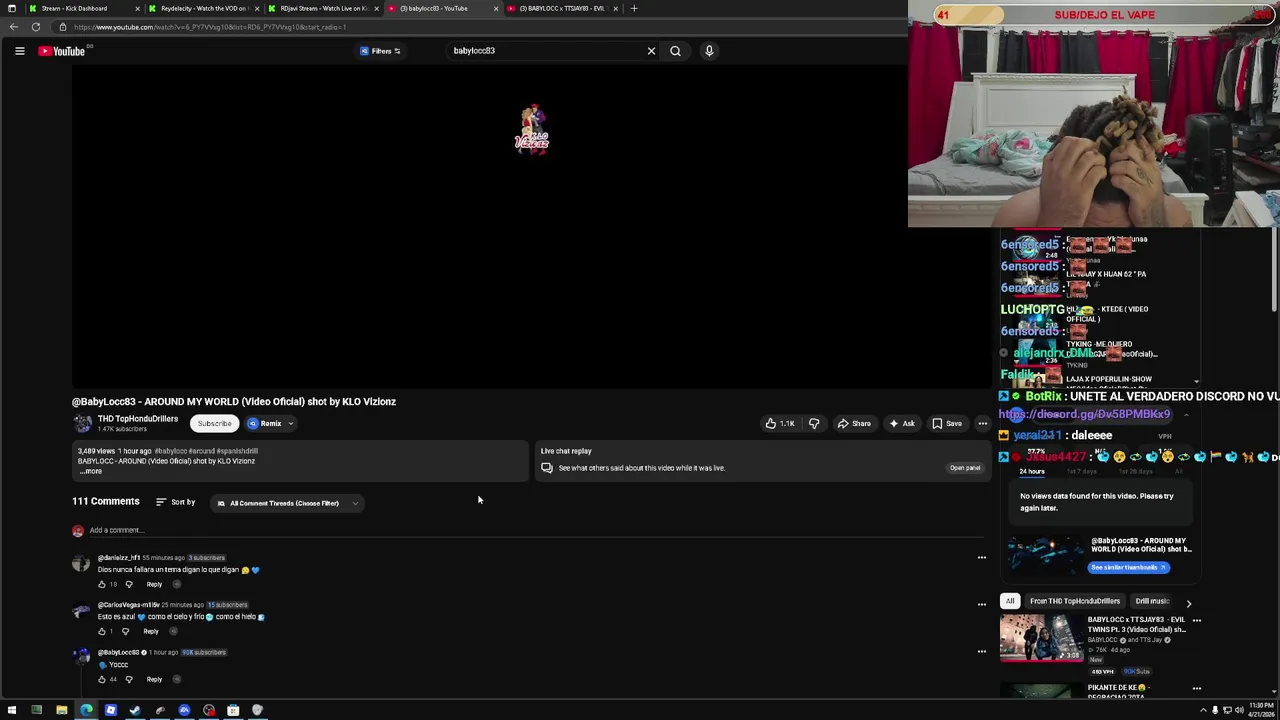Start voice search with the microphone icon
Image resolution: width=1280 pixels, height=720 pixels.
709,51
